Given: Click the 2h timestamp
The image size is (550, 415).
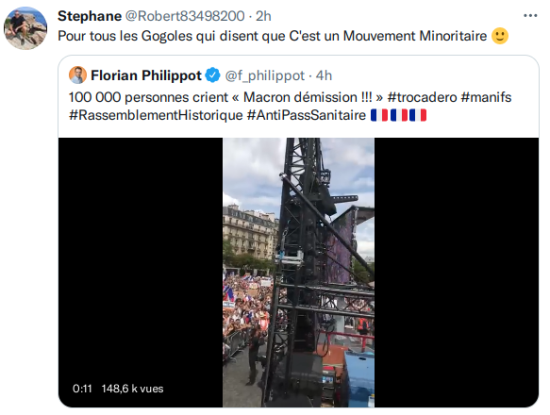Looking at the screenshot, I should coord(263,16).
